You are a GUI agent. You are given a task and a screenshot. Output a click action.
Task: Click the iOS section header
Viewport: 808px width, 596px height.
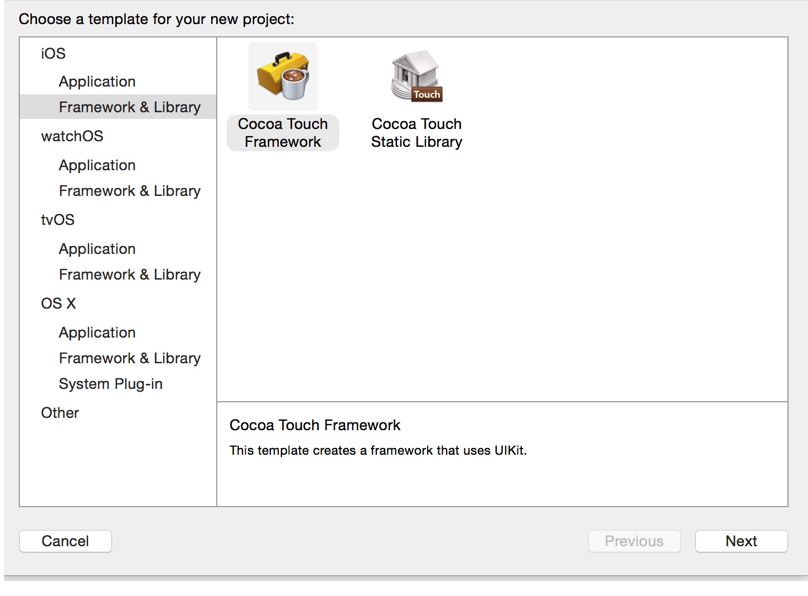[x=53, y=54]
